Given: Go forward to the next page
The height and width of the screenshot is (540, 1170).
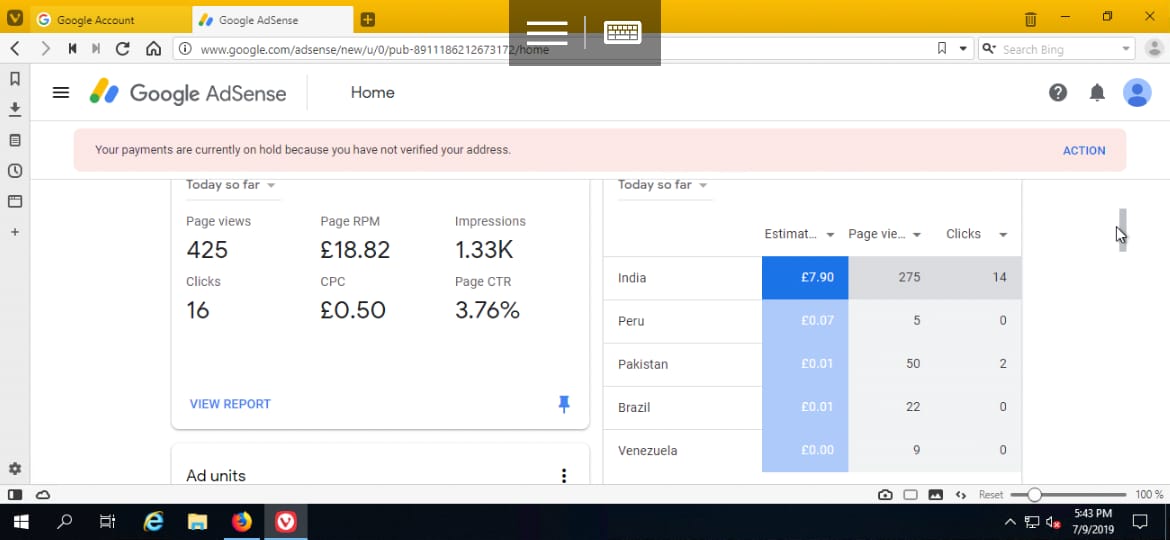Looking at the screenshot, I should click(46, 49).
